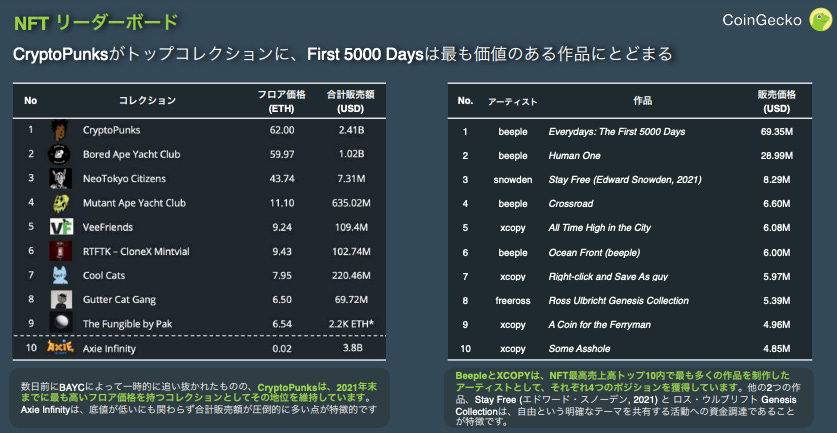
Task: Click the 合計販売額 (USD) column header
Action: pos(350,101)
